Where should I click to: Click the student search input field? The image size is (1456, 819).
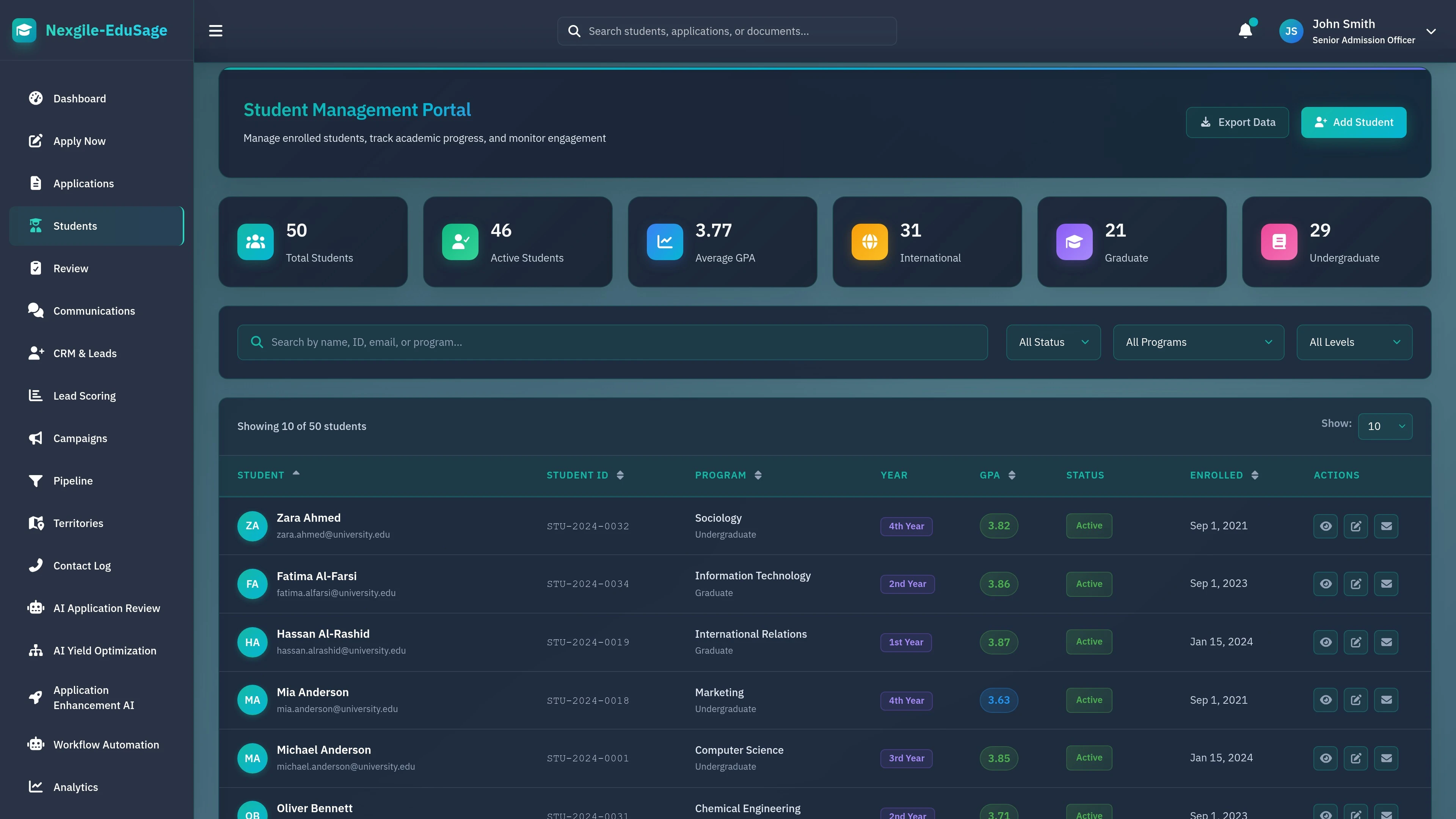pyautogui.click(x=612, y=342)
